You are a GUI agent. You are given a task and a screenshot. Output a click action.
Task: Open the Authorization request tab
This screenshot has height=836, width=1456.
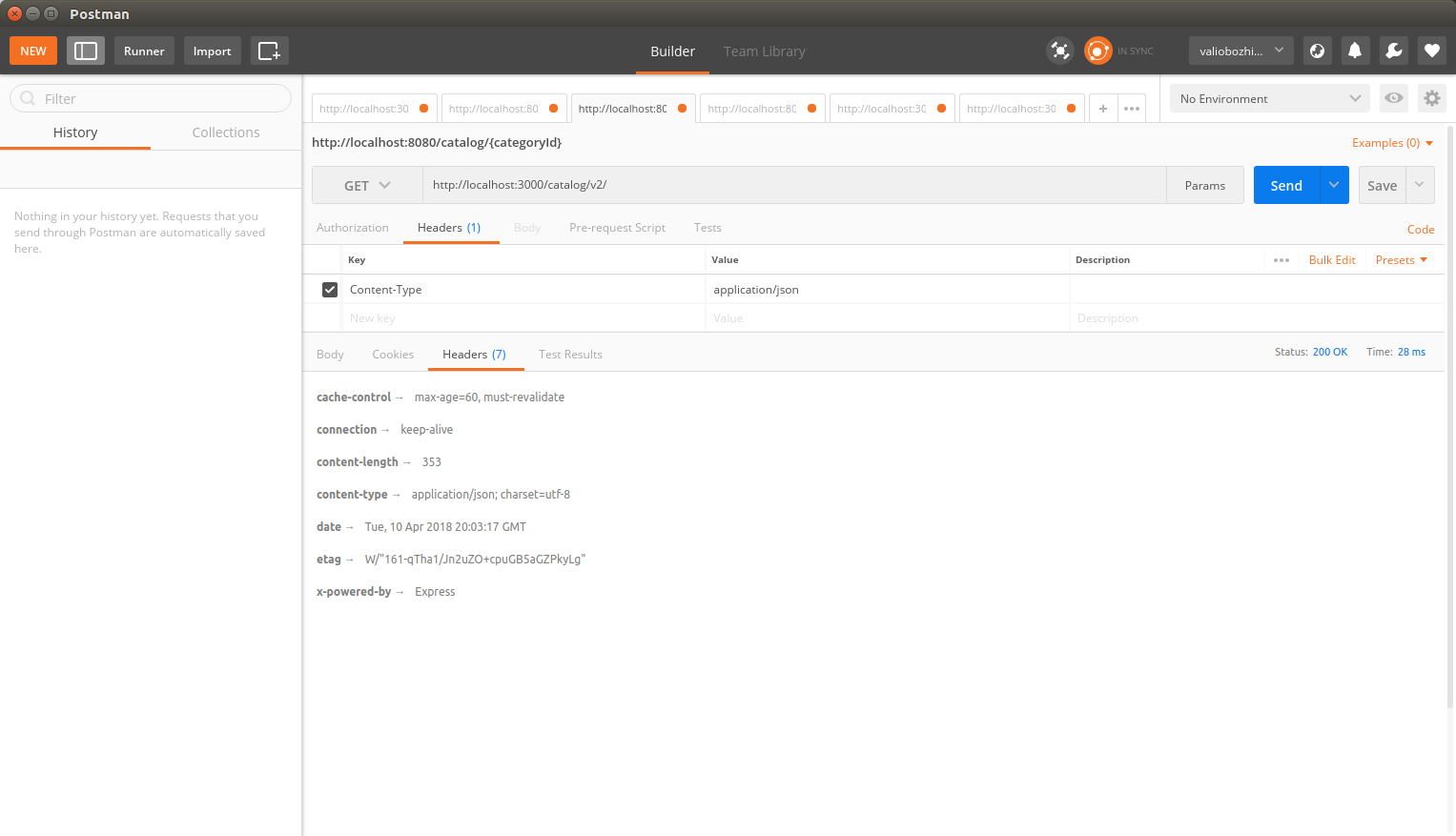(x=353, y=228)
